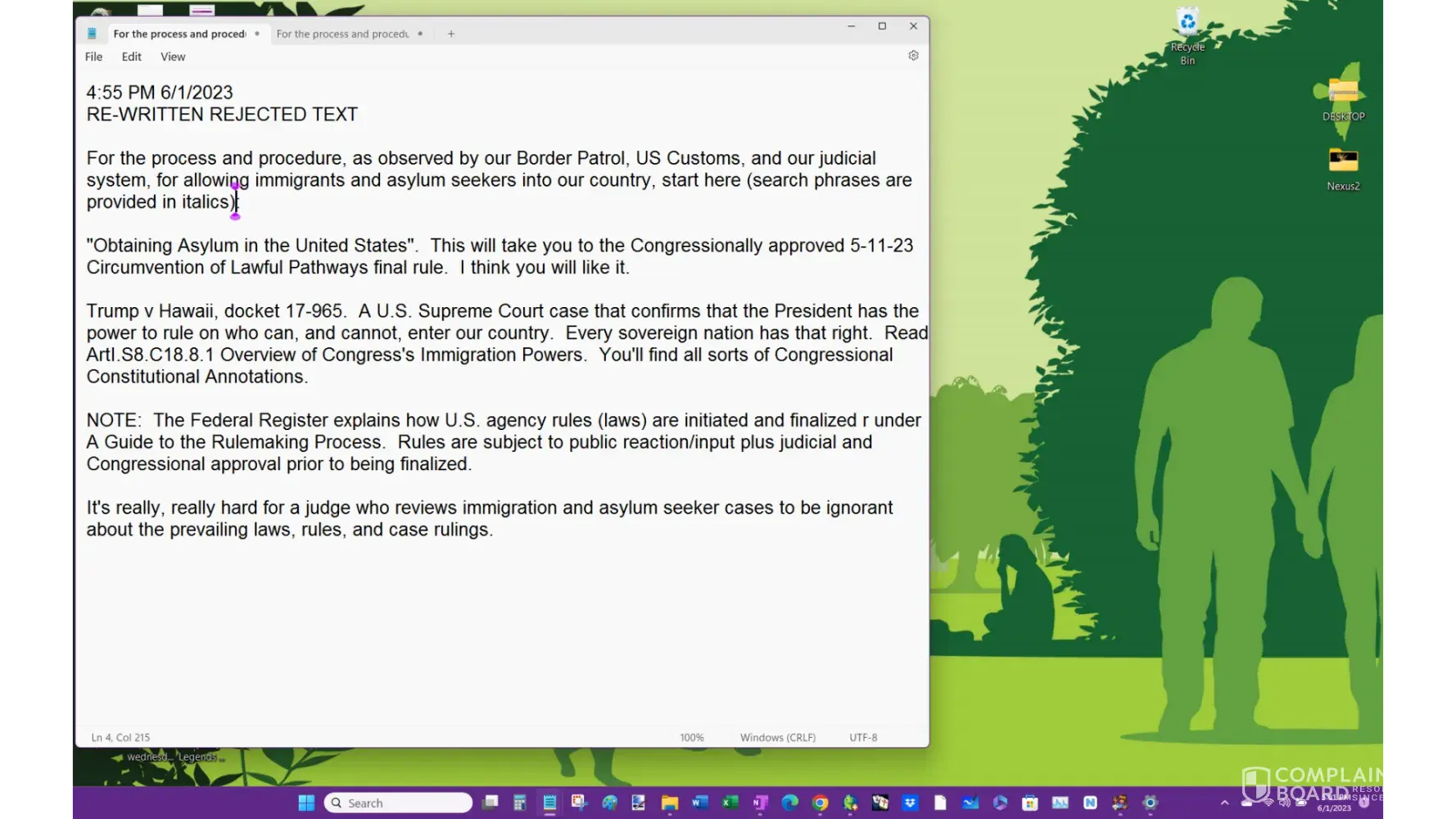Open the Windows Start menu

(306, 803)
